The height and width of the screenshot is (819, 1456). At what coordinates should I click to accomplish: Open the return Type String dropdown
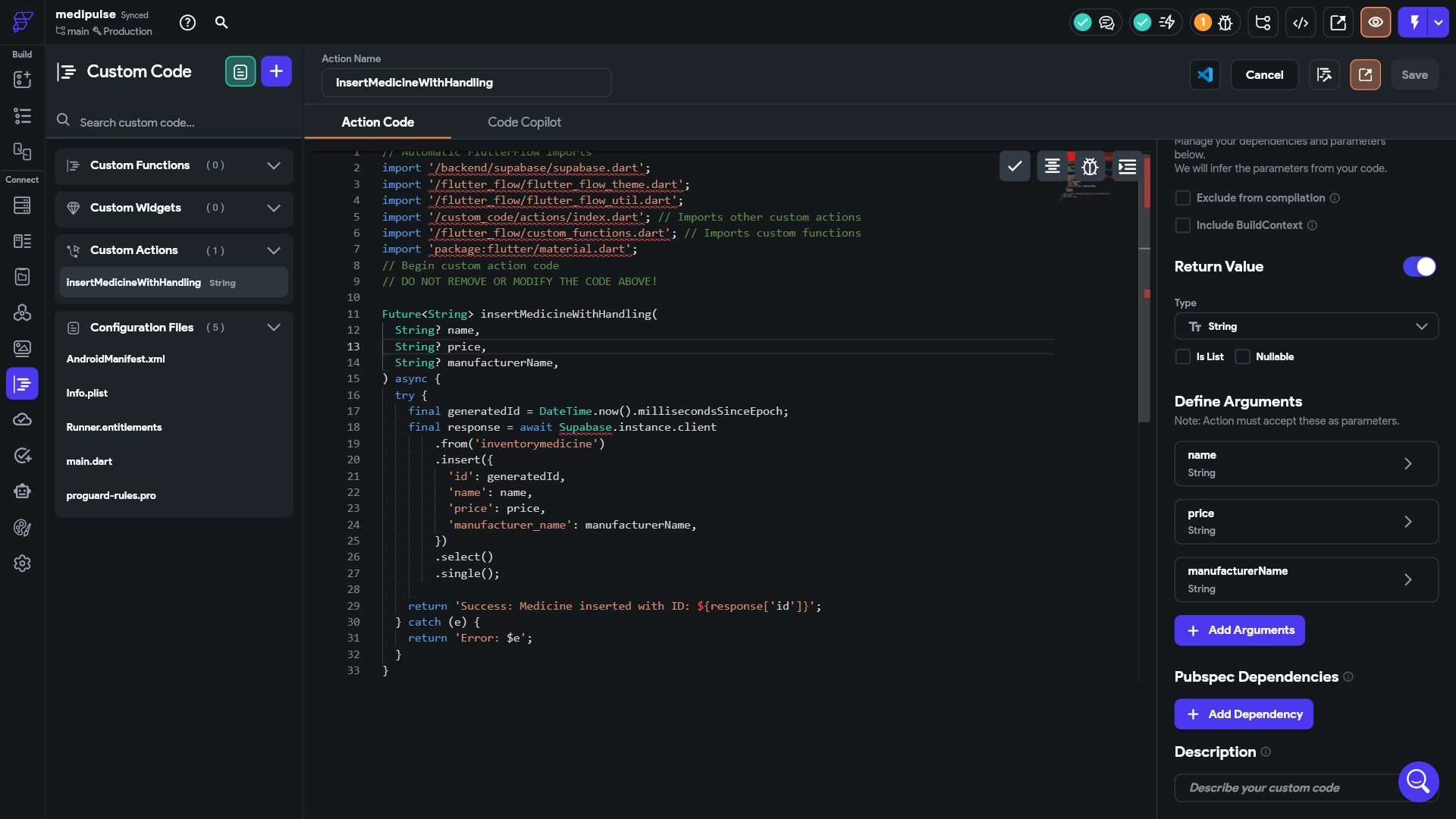(x=1306, y=326)
